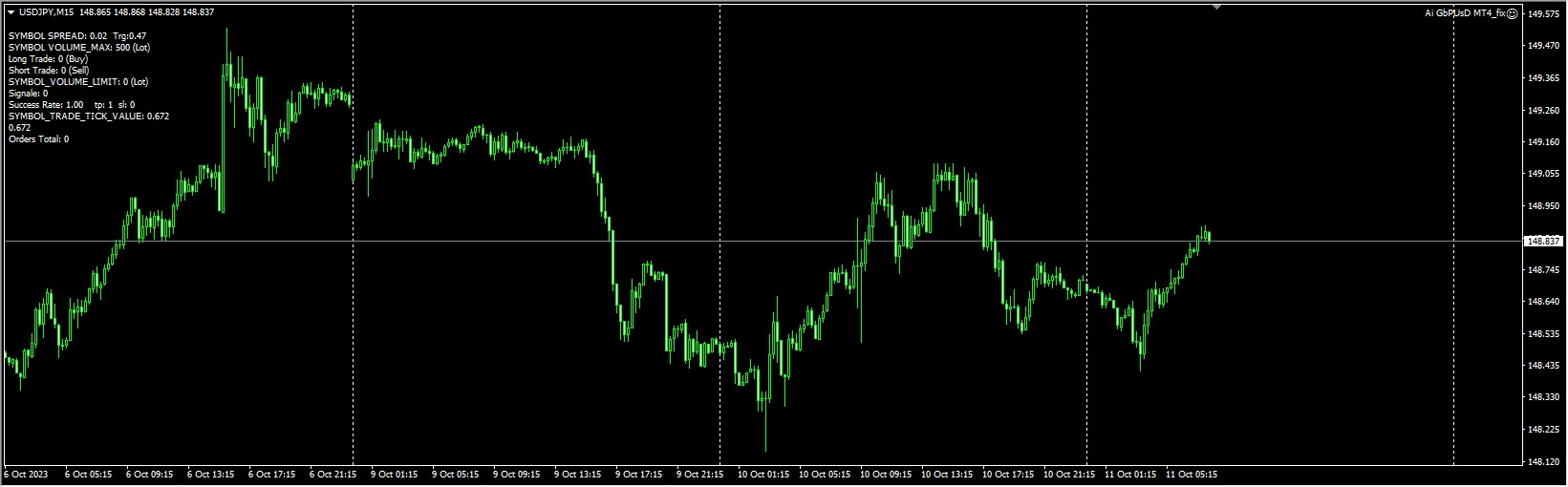The width and height of the screenshot is (1568, 487).
Task: Click the '10 Oct 01:15' time axis label
Action: [763, 474]
